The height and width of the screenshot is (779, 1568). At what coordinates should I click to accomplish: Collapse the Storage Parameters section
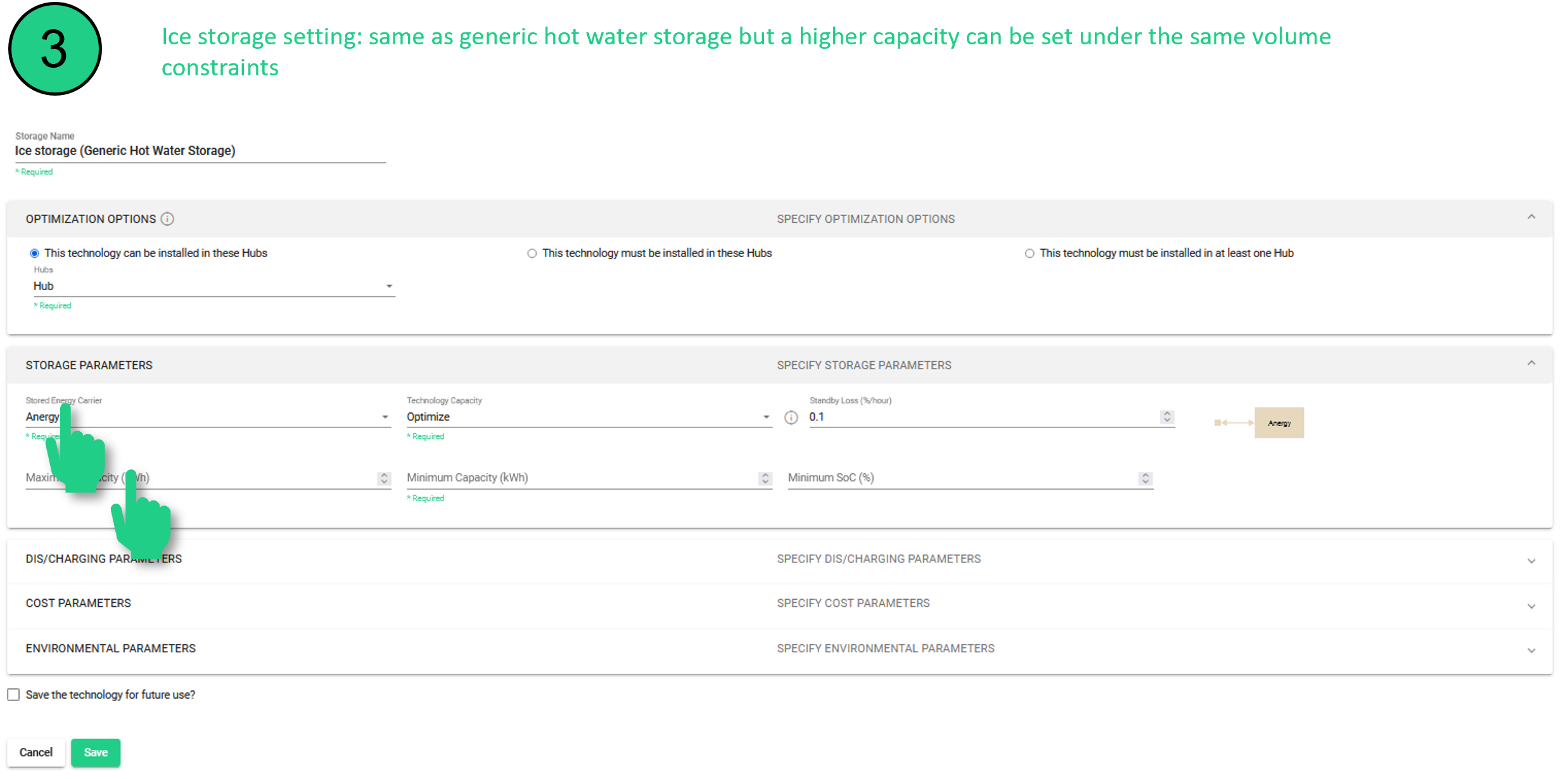coord(1531,364)
